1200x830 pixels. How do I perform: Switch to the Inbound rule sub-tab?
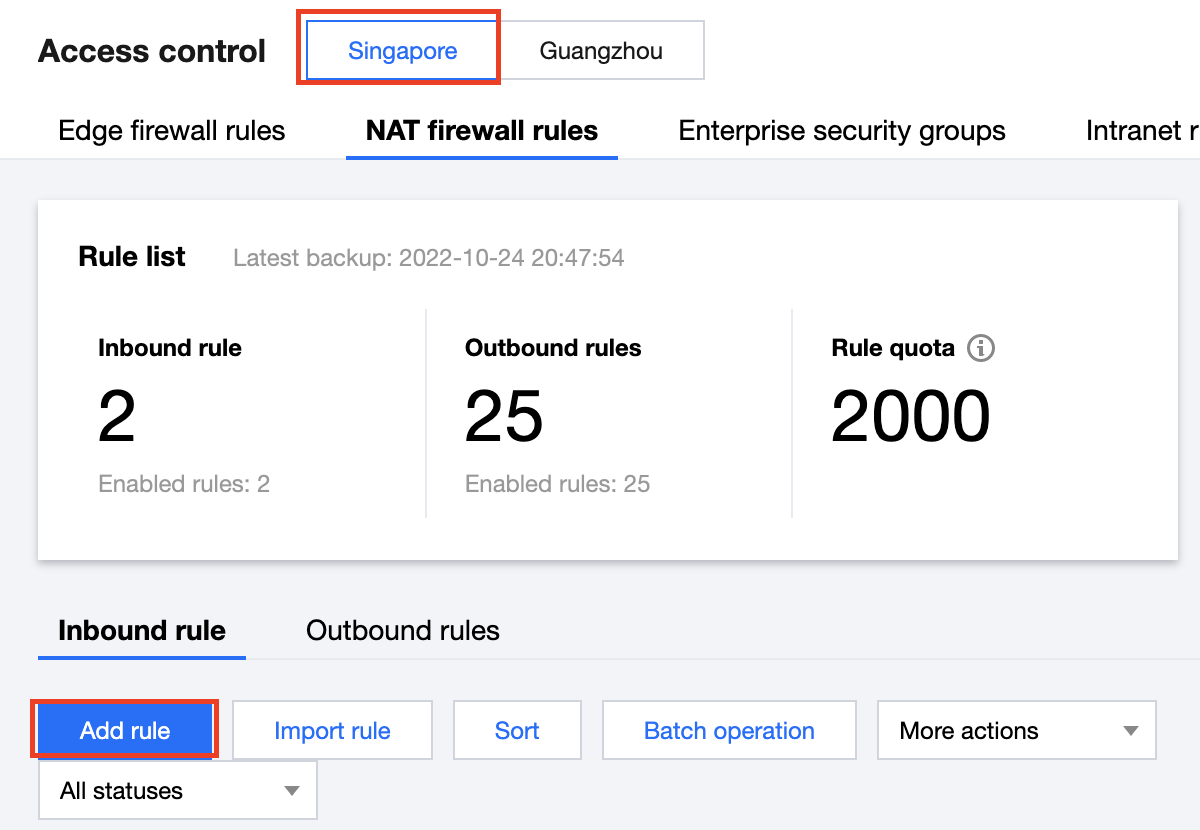click(x=142, y=631)
